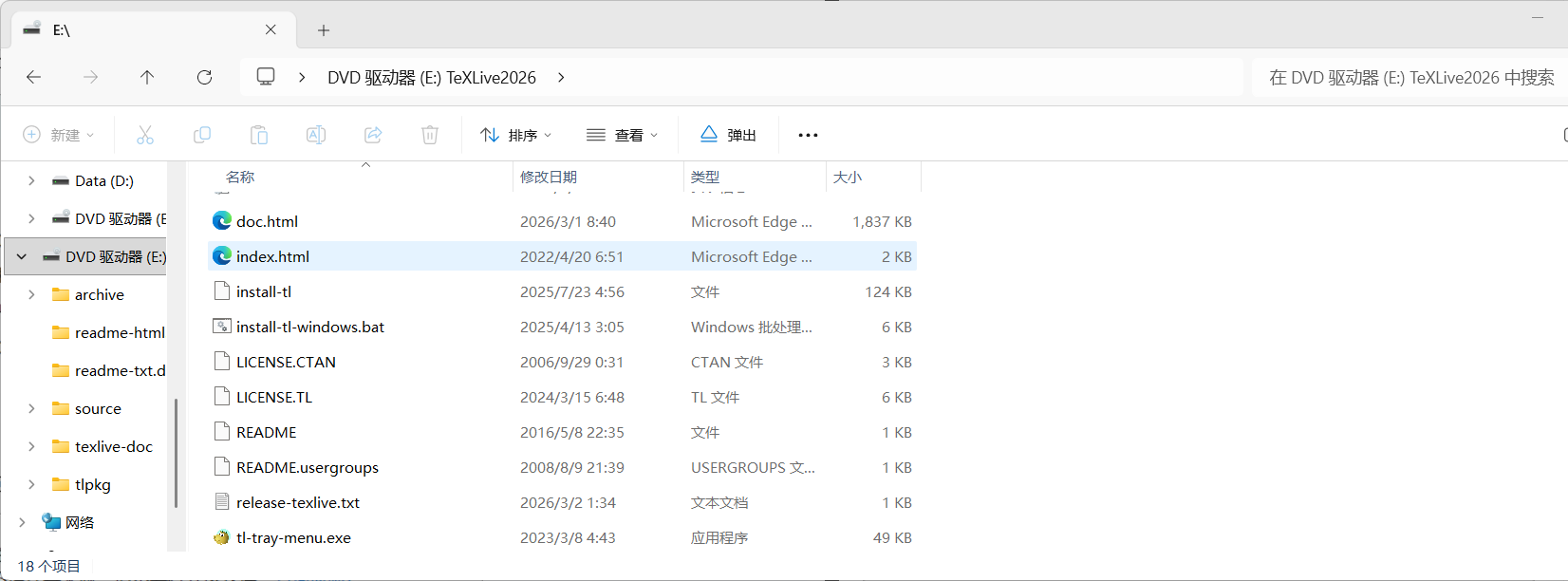
Task: Click the Cut scissors icon
Action: pos(145,135)
